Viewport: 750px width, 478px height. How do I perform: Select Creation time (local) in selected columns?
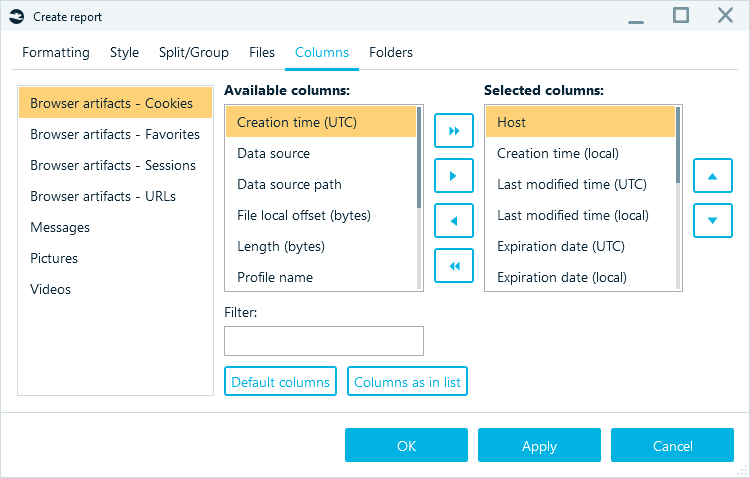(x=580, y=153)
